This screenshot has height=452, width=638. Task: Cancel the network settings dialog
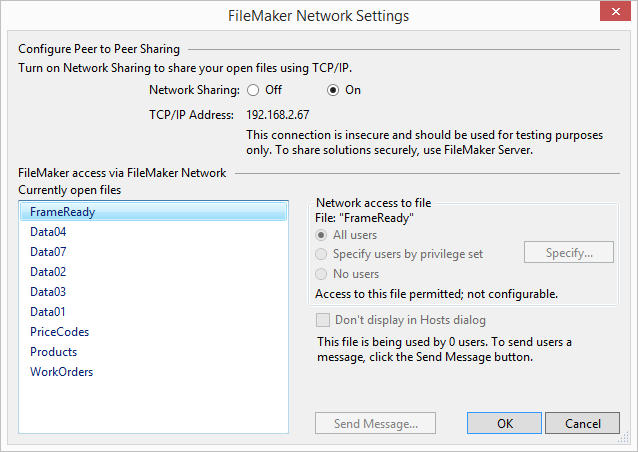coord(583,424)
